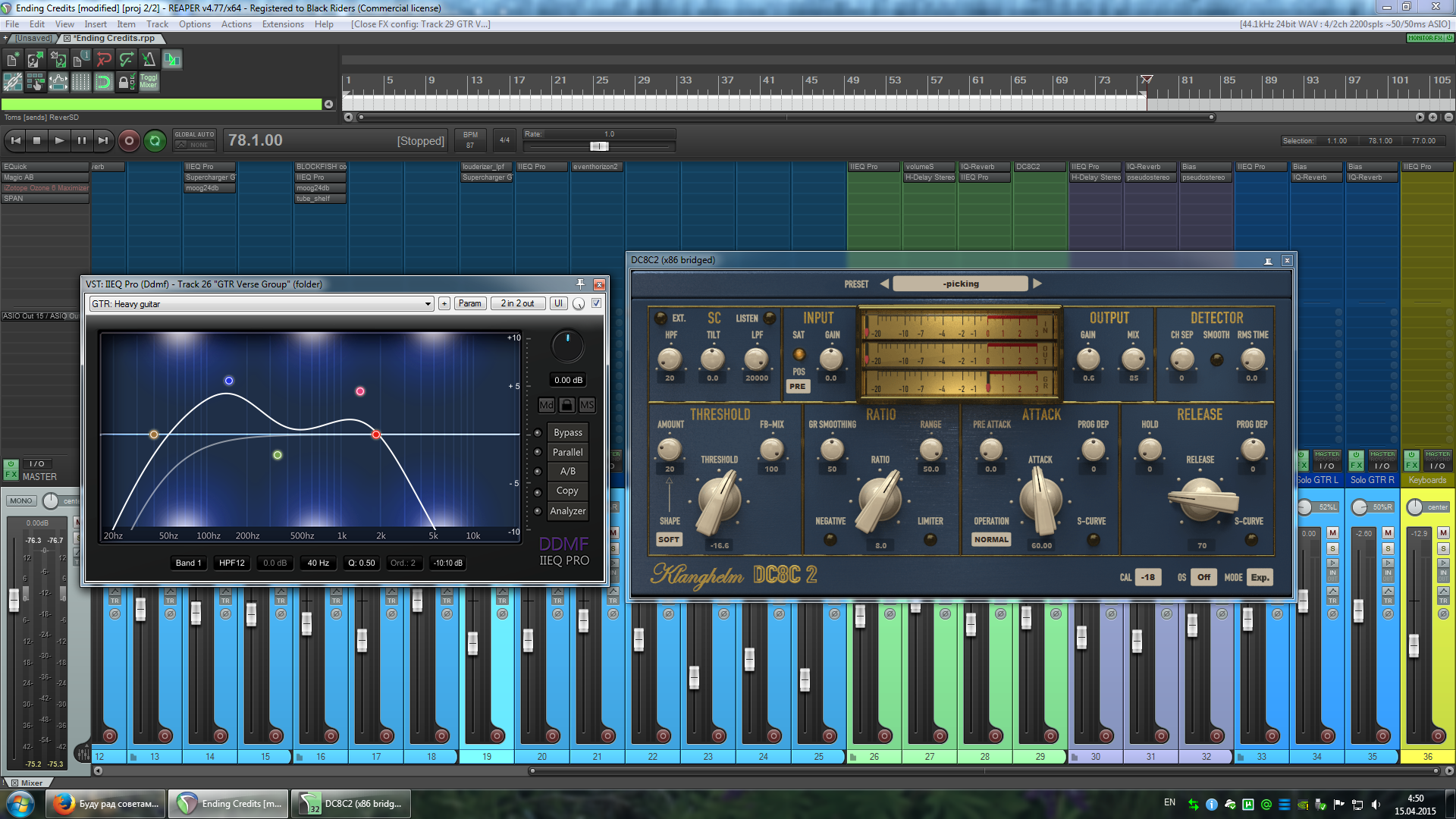Click the Save Project toolbar icon
The image size is (1456, 819).
pos(58,59)
